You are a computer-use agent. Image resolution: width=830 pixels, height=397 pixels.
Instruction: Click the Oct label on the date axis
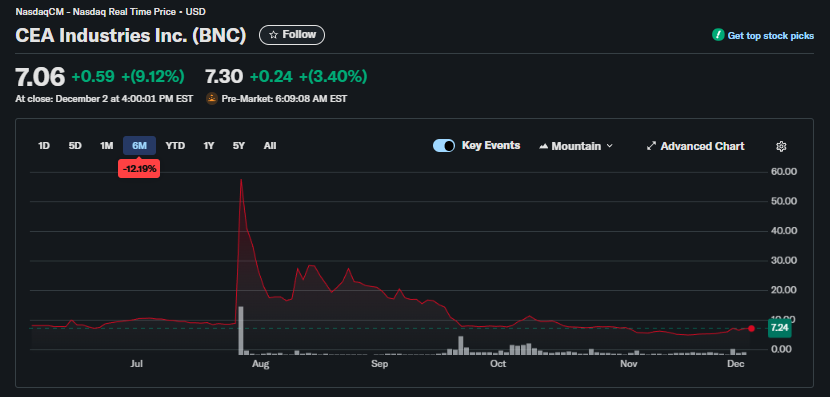pos(498,364)
